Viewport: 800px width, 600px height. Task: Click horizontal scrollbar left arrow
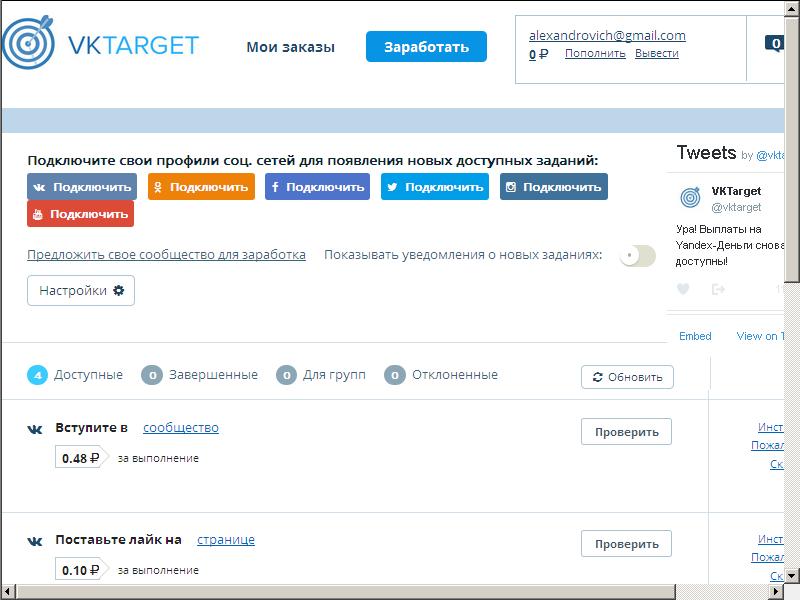[8, 592]
